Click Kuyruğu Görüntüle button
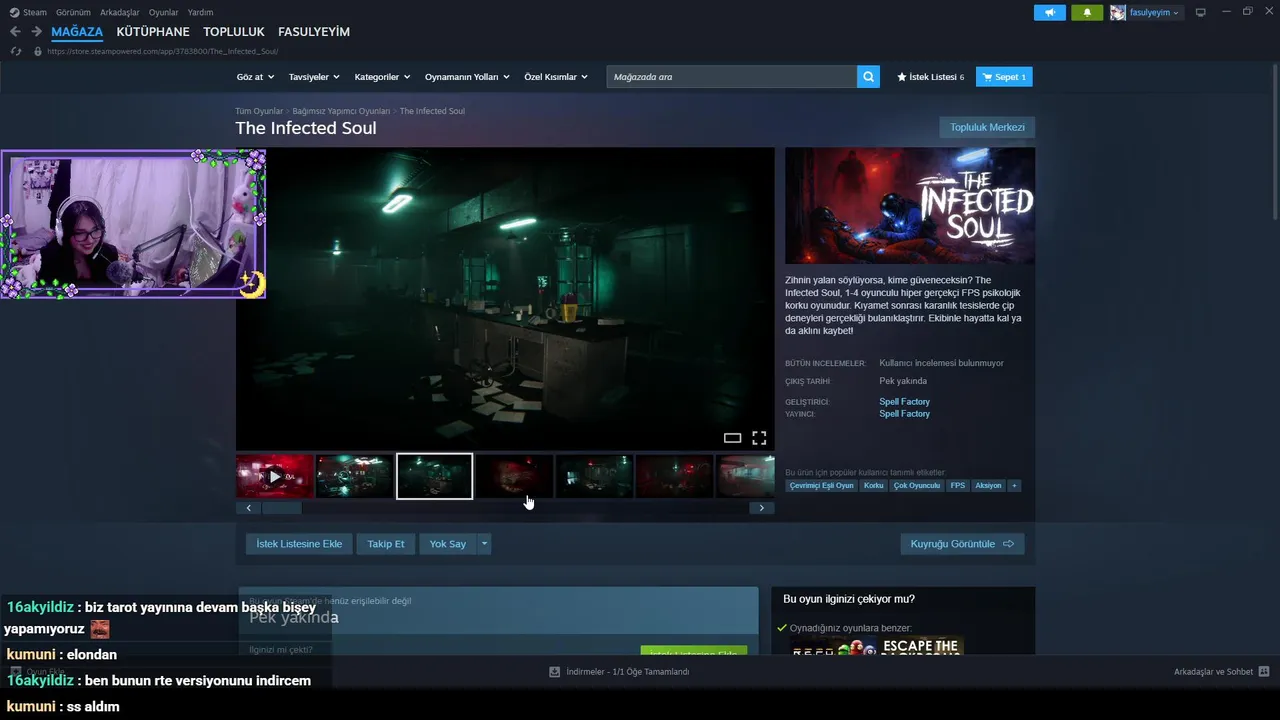The height and width of the screenshot is (720, 1280). pyautogui.click(x=962, y=544)
